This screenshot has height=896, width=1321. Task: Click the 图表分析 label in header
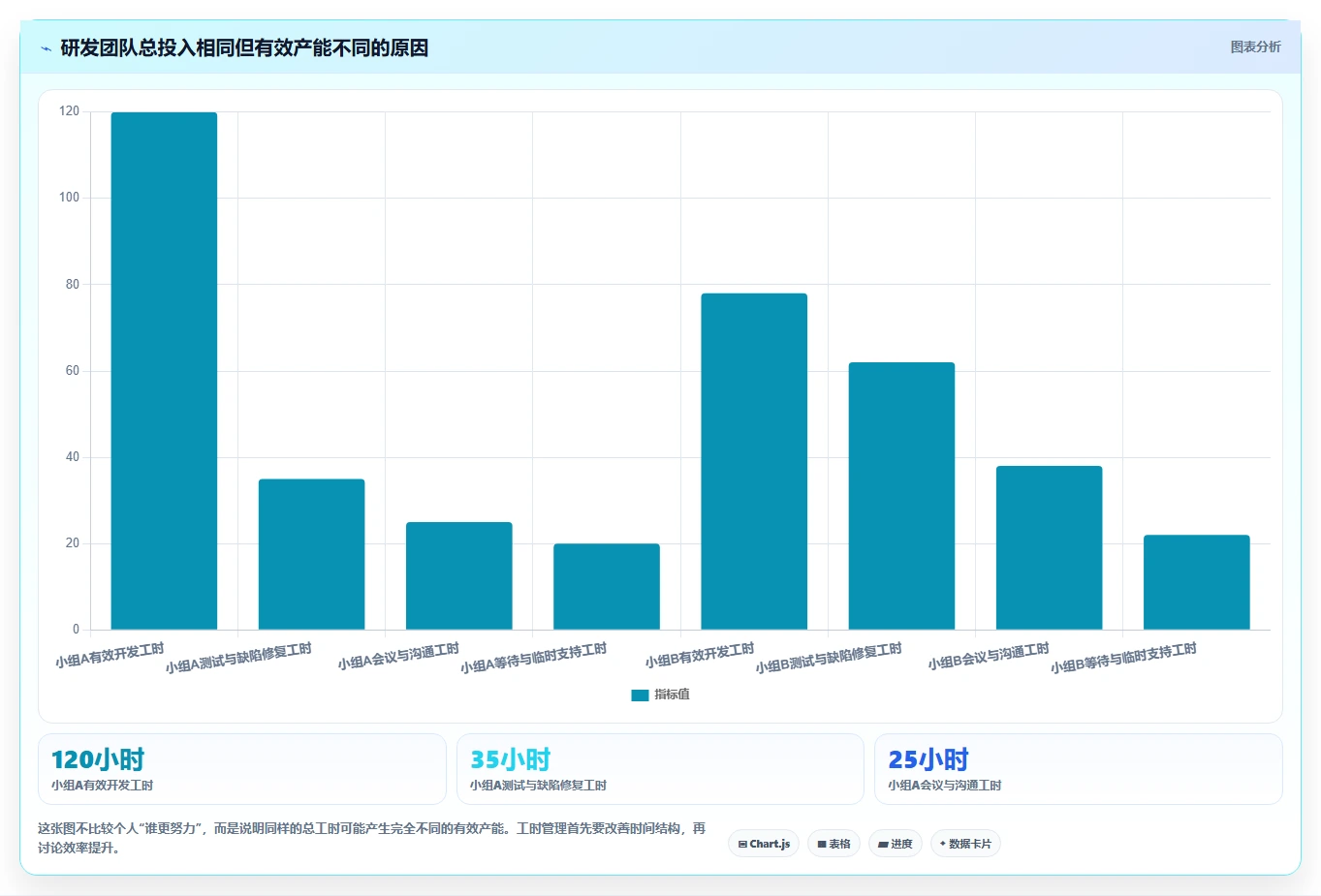pyautogui.click(x=1255, y=47)
